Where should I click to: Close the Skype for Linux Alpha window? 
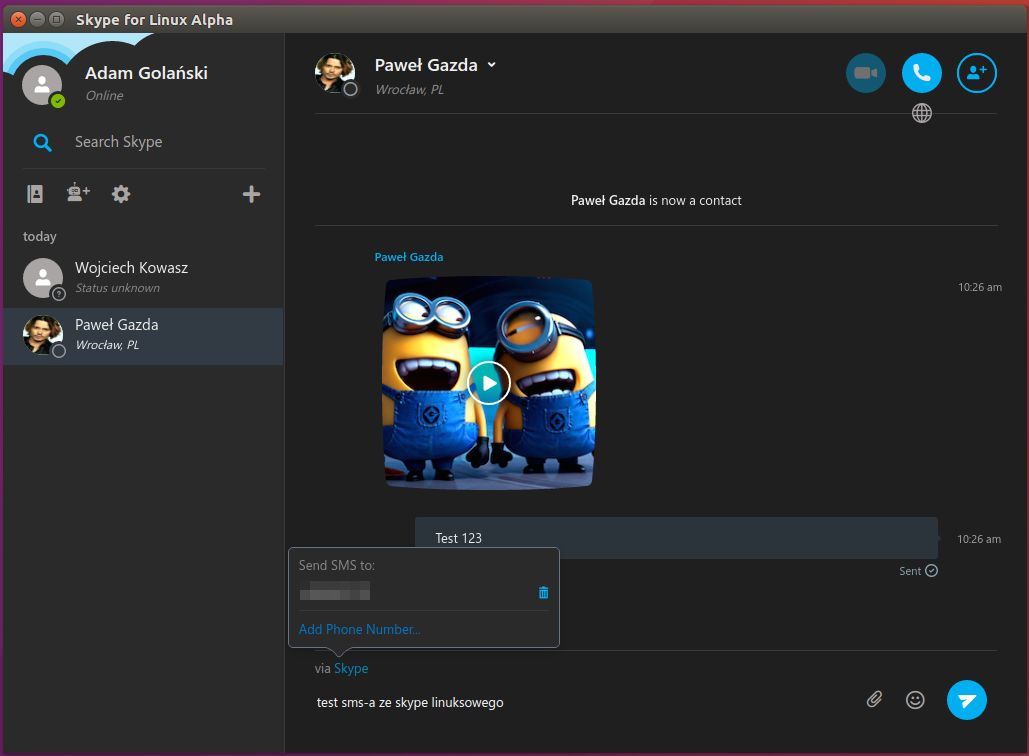[18, 19]
